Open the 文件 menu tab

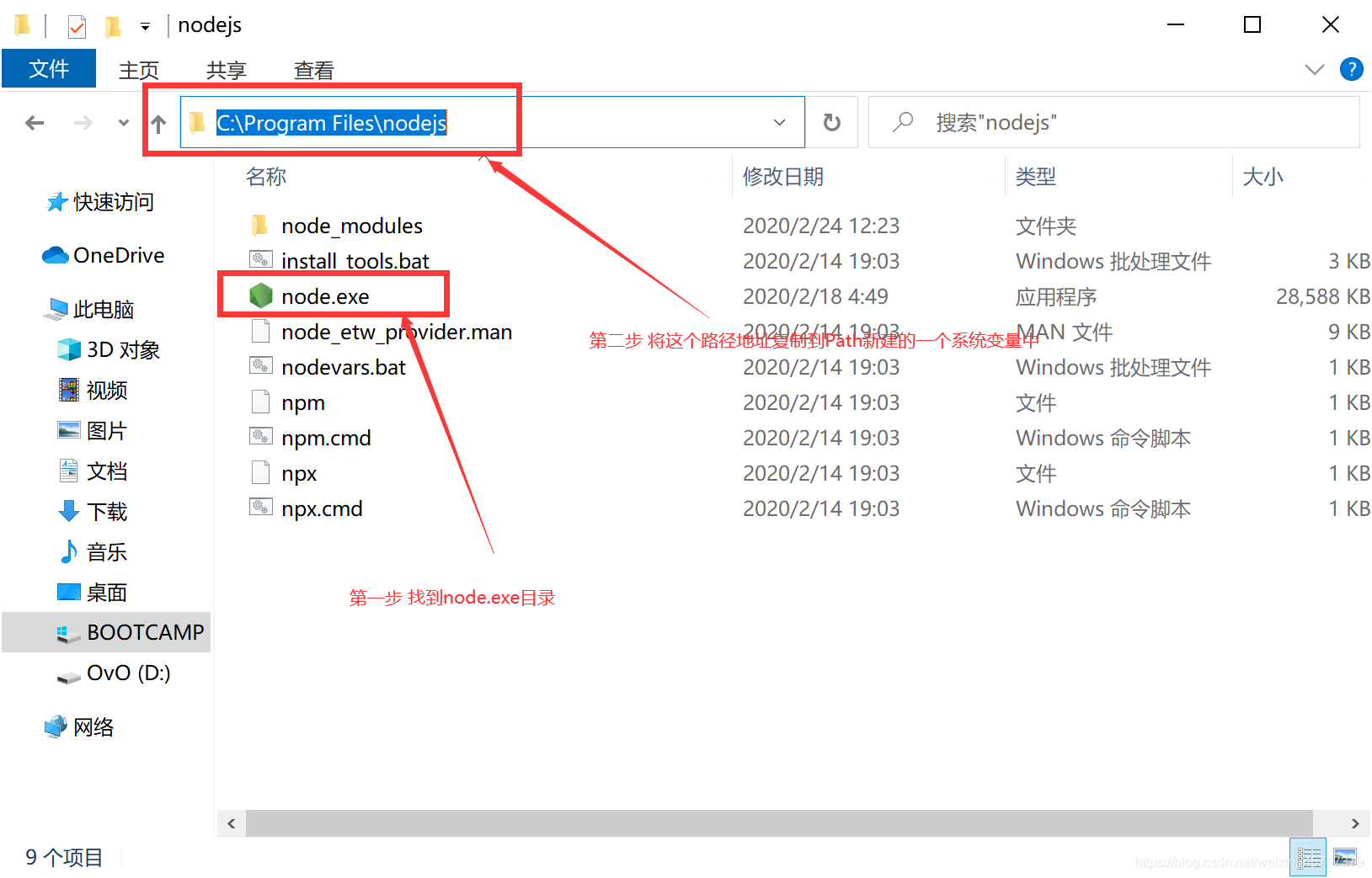[49, 69]
